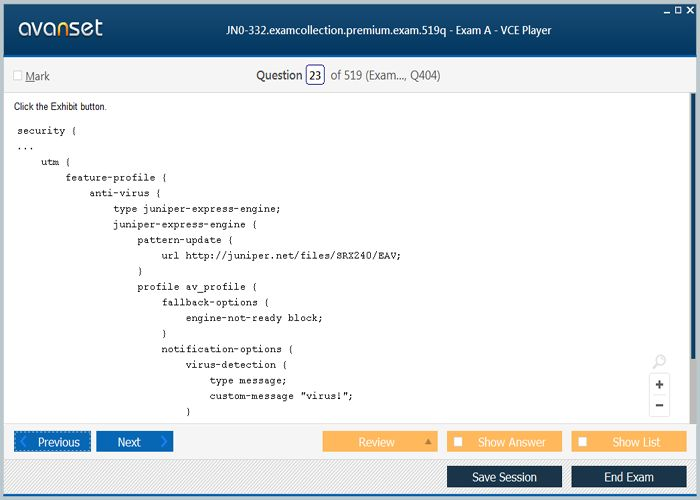
Task: Click the right chevron on Next
Action: click(x=164, y=442)
